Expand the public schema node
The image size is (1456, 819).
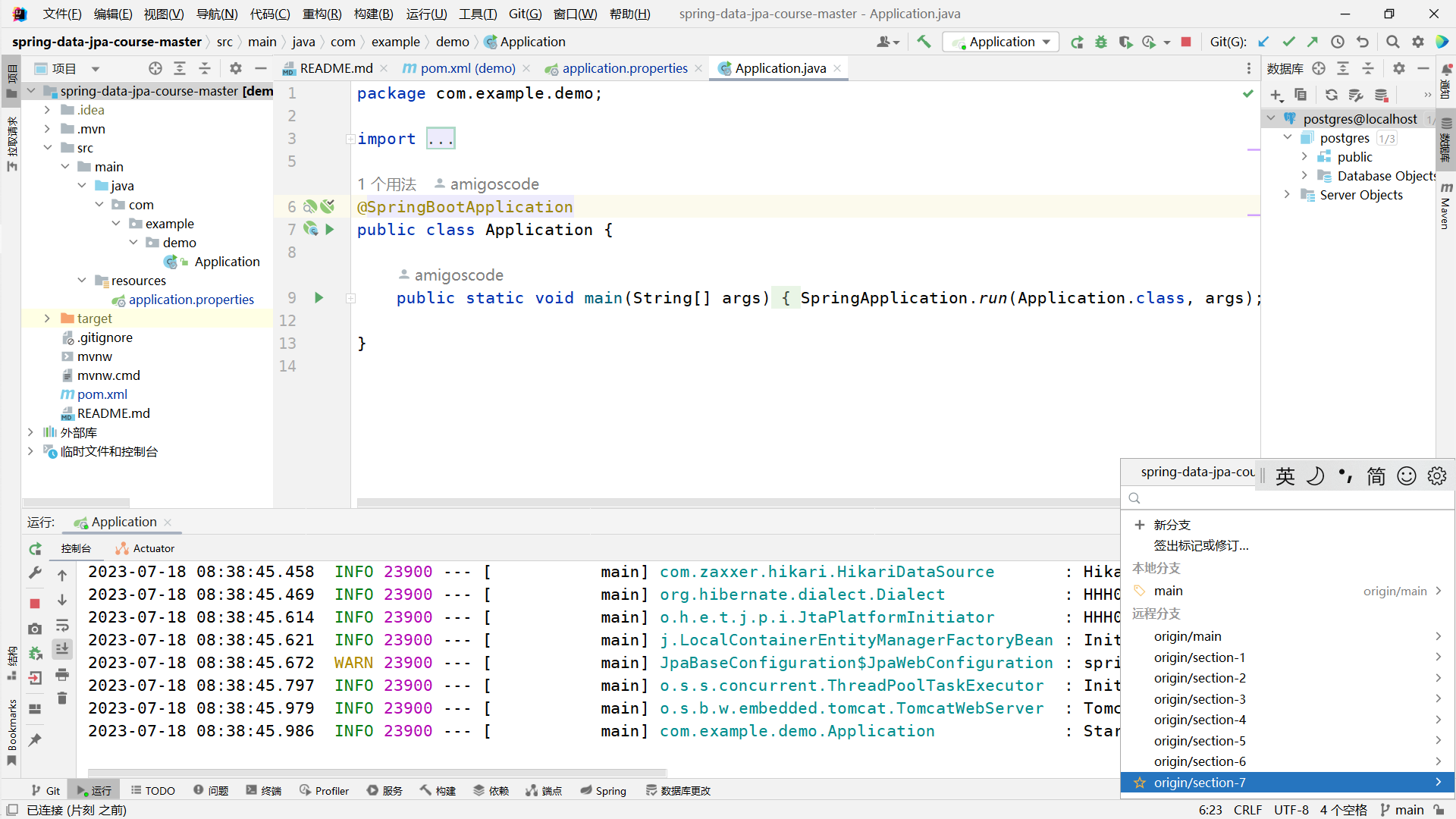[1304, 157]
